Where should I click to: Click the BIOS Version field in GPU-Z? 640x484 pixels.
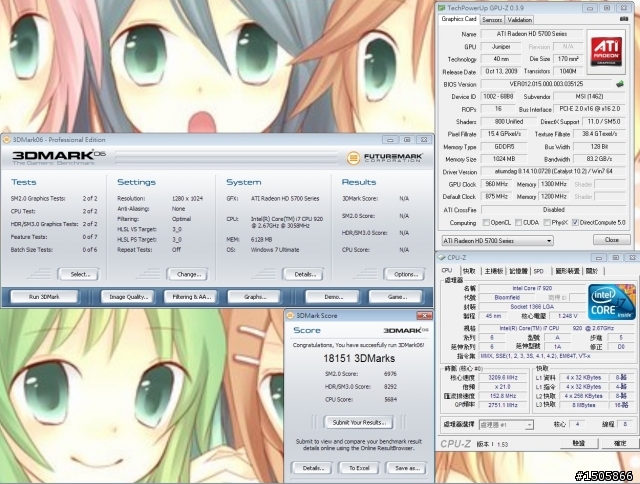click(547, 84)
